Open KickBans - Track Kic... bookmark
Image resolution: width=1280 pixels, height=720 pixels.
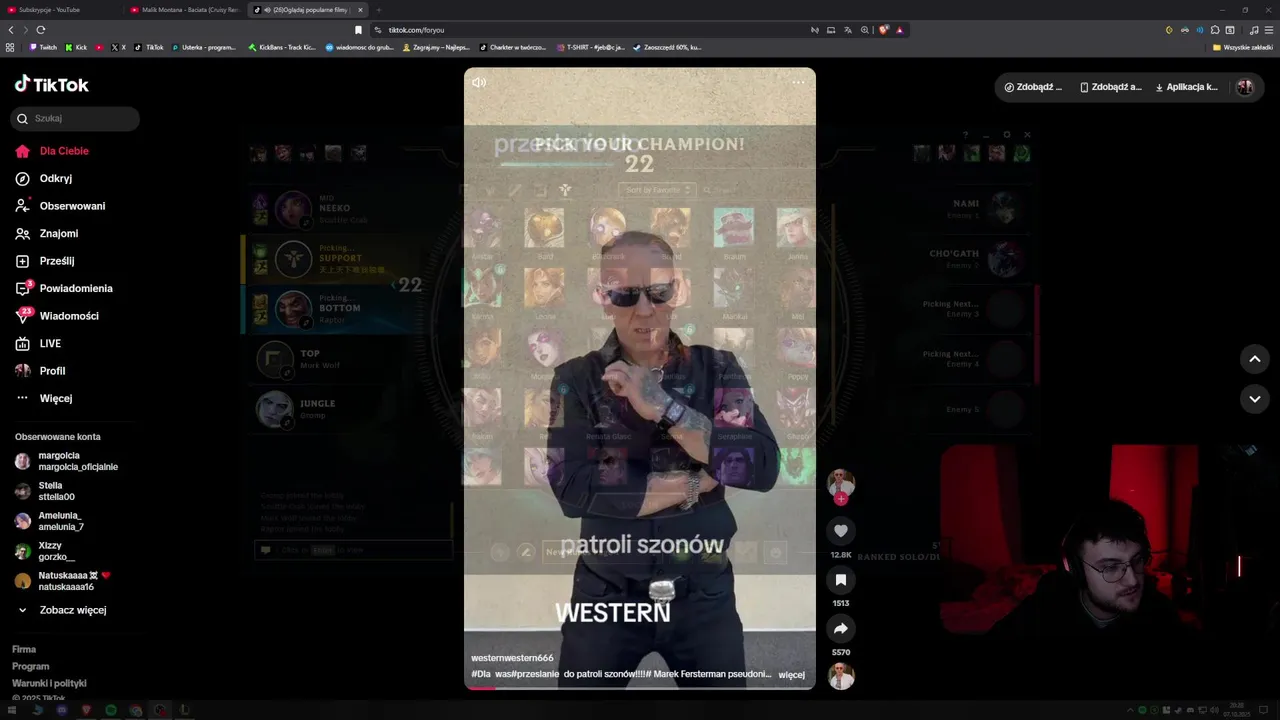(282, 47)
